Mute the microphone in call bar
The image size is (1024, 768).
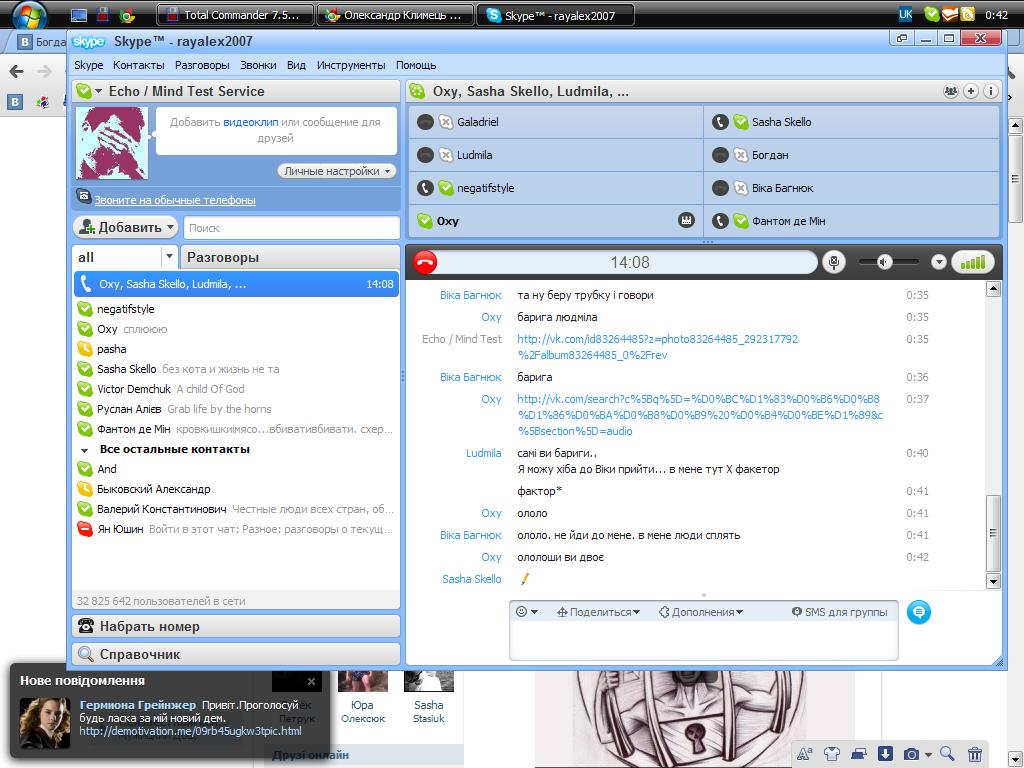click(x=833, y=263)
